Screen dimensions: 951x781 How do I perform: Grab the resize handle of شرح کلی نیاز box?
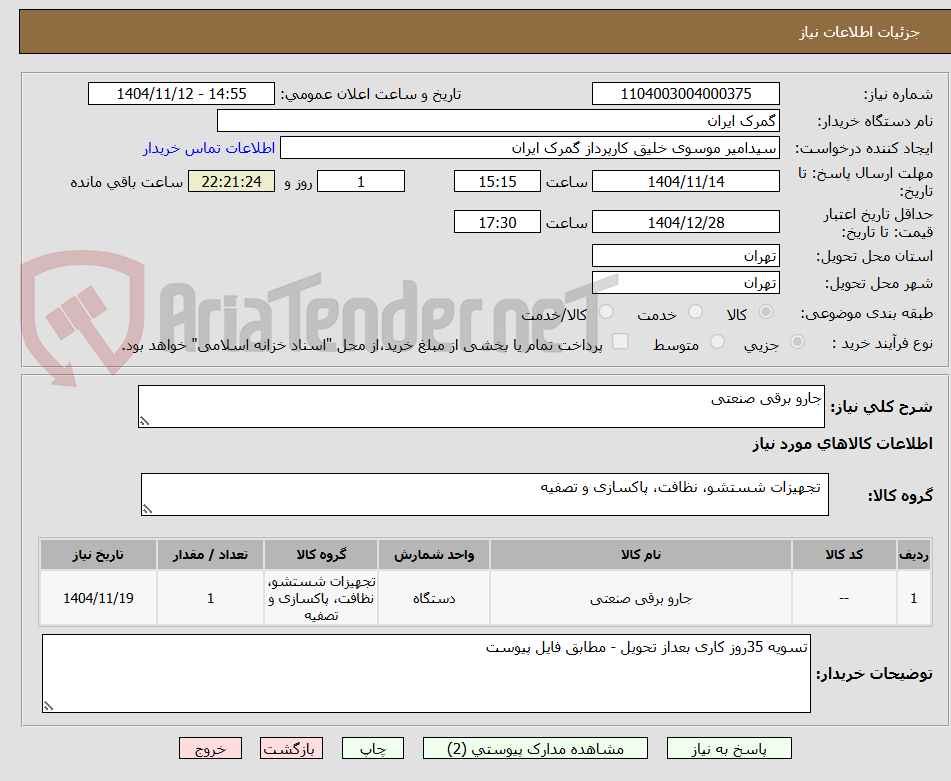click(x=144, y=421)
